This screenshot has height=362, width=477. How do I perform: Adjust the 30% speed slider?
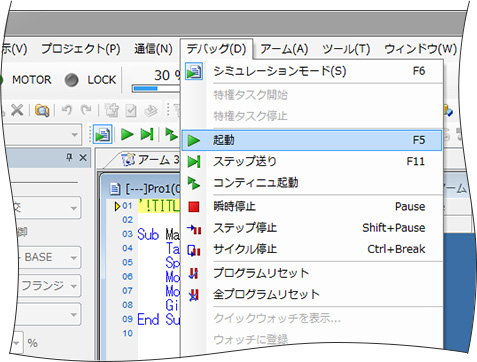pyautogui.click(x=156, y=88)
